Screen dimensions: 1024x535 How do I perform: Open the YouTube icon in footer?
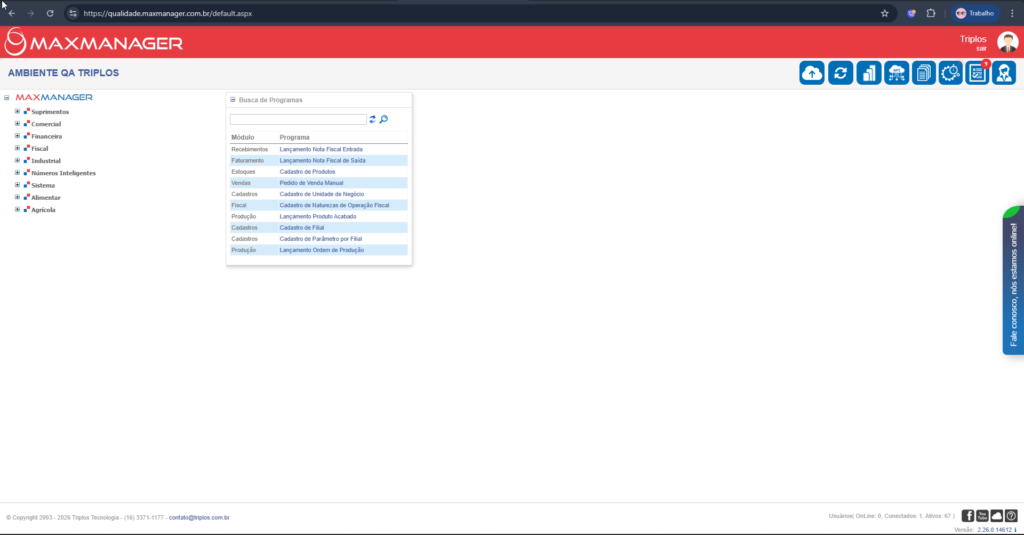pyautogui.click(x=982, y=515)
